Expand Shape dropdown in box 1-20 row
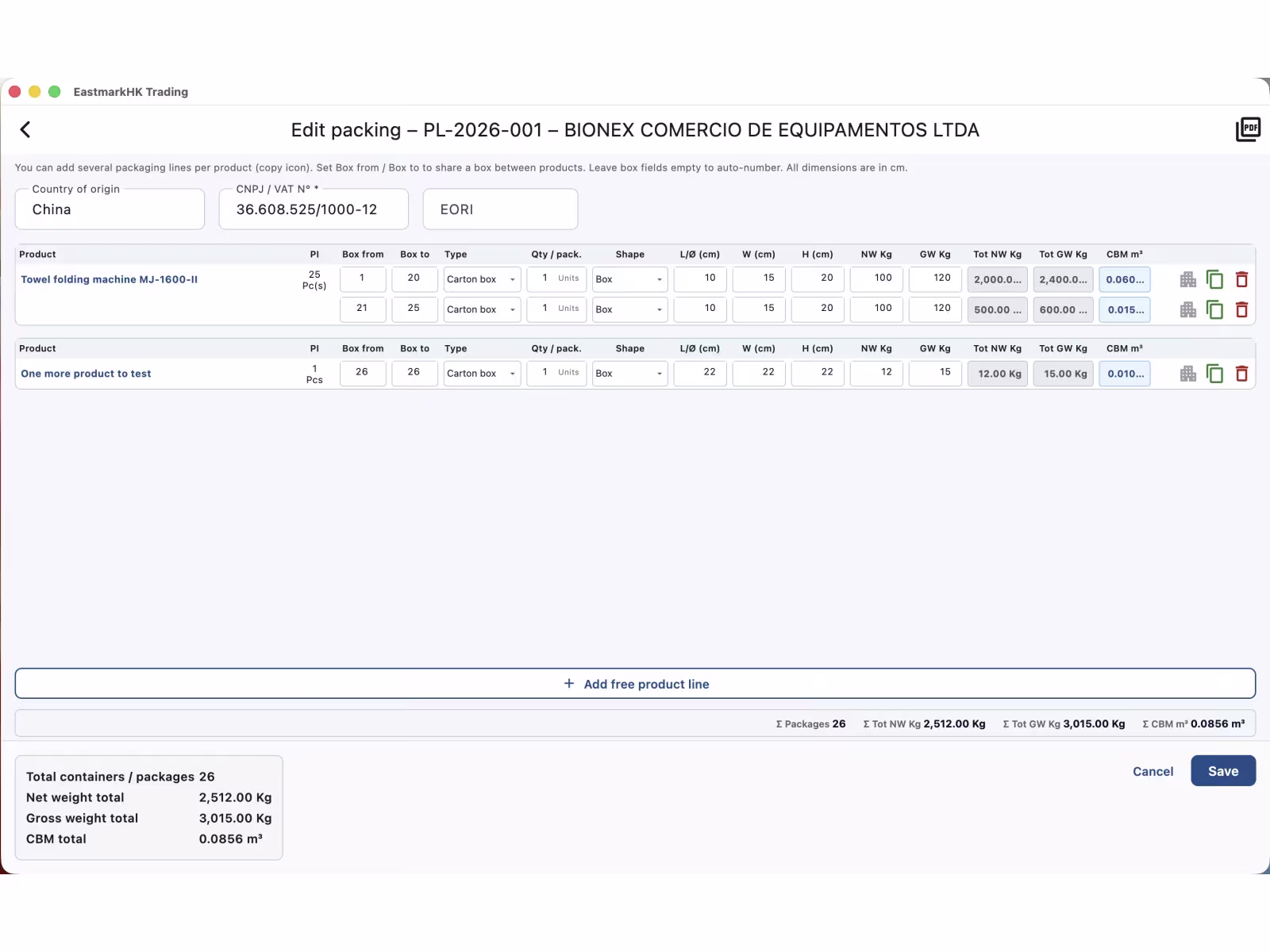Image resolution: width=1270 pixels, height=952 pixels. point(629,279)
